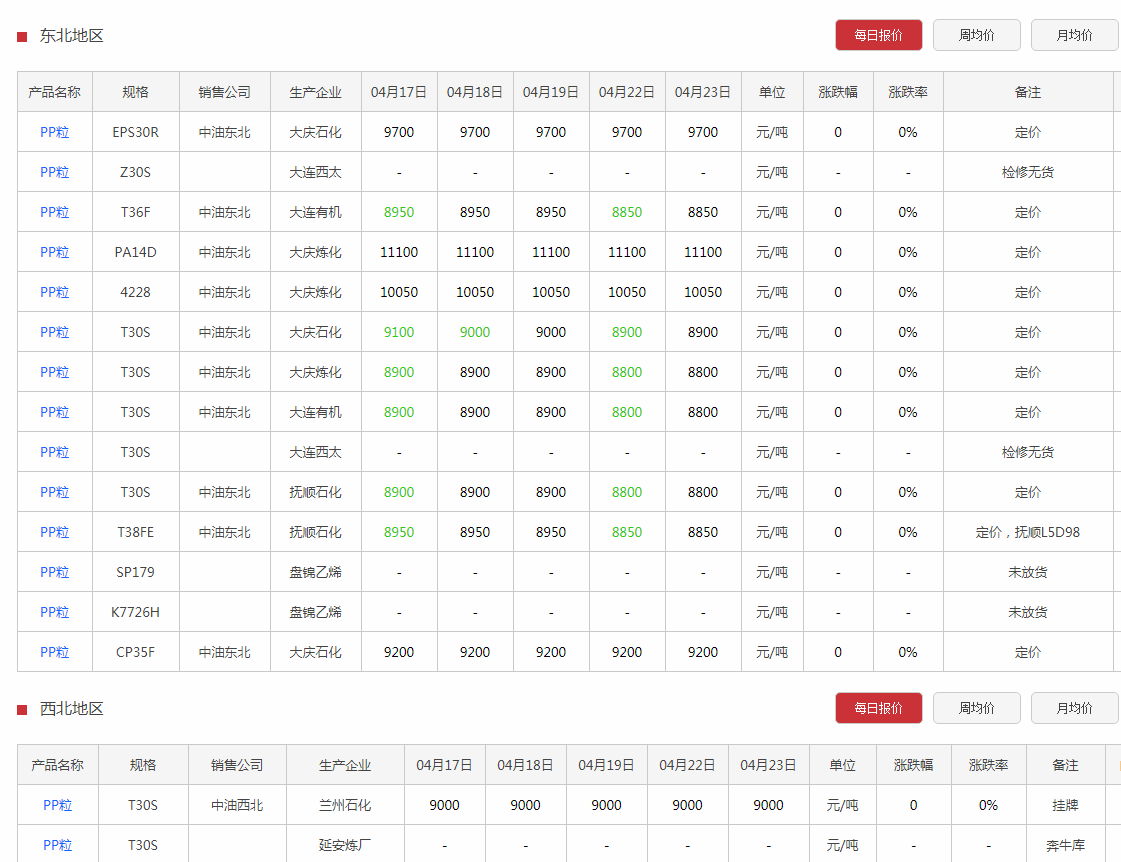Click green 8850 price in T36F row
This screenshot has width=1121, height=862.
(627, 212)
